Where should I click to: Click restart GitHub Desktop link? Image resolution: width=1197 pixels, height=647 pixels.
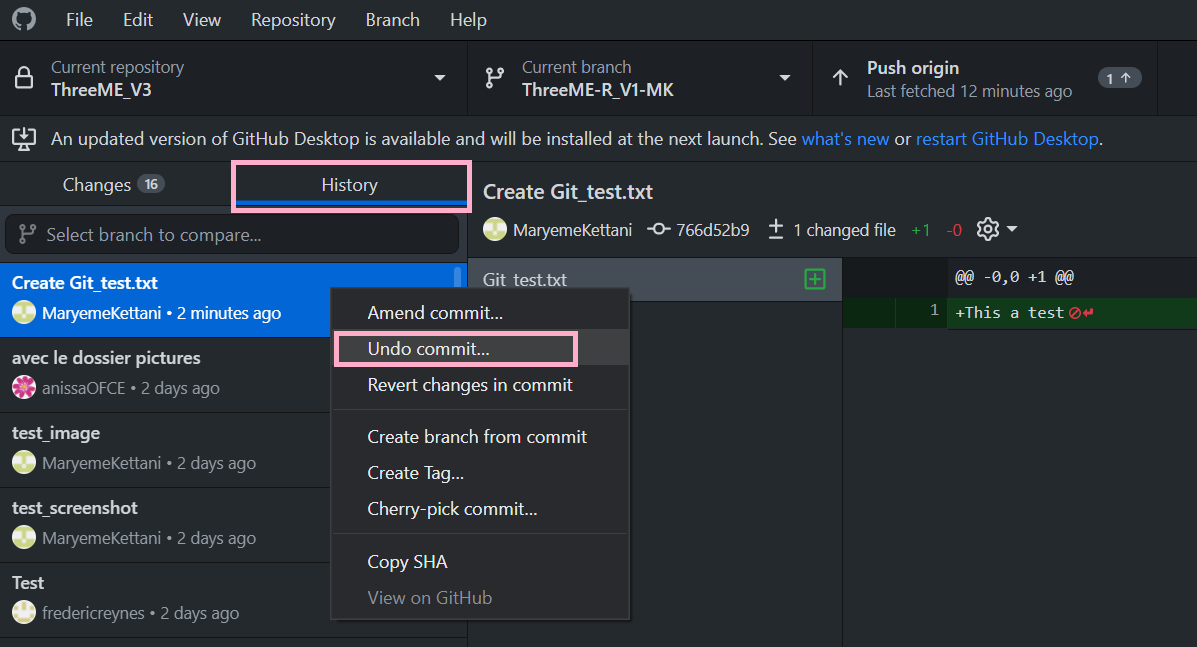click(x=1007, y=139)
